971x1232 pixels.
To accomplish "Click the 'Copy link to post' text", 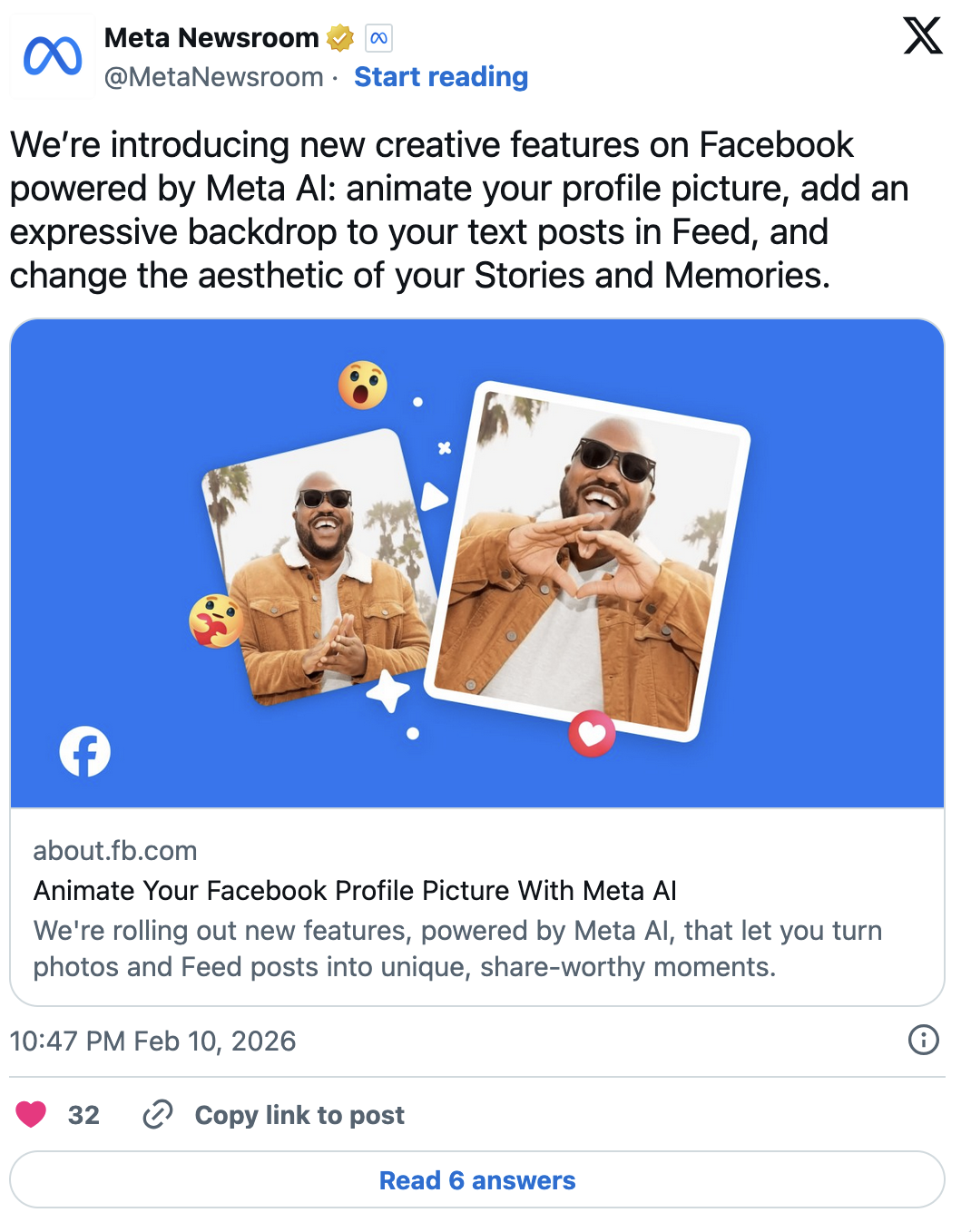I will coord(299,1115).
